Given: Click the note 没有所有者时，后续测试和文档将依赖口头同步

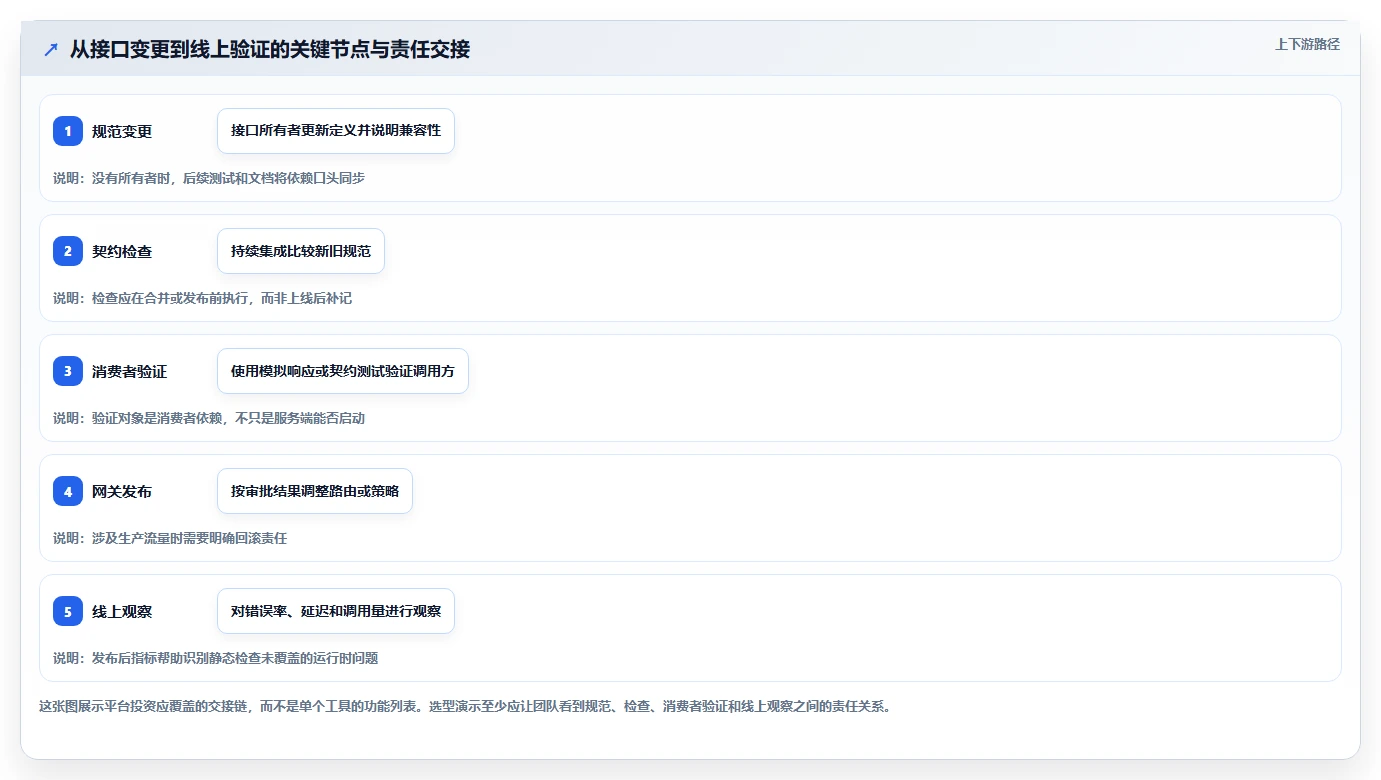Looking at the screenshot, I should coord(209,178).
